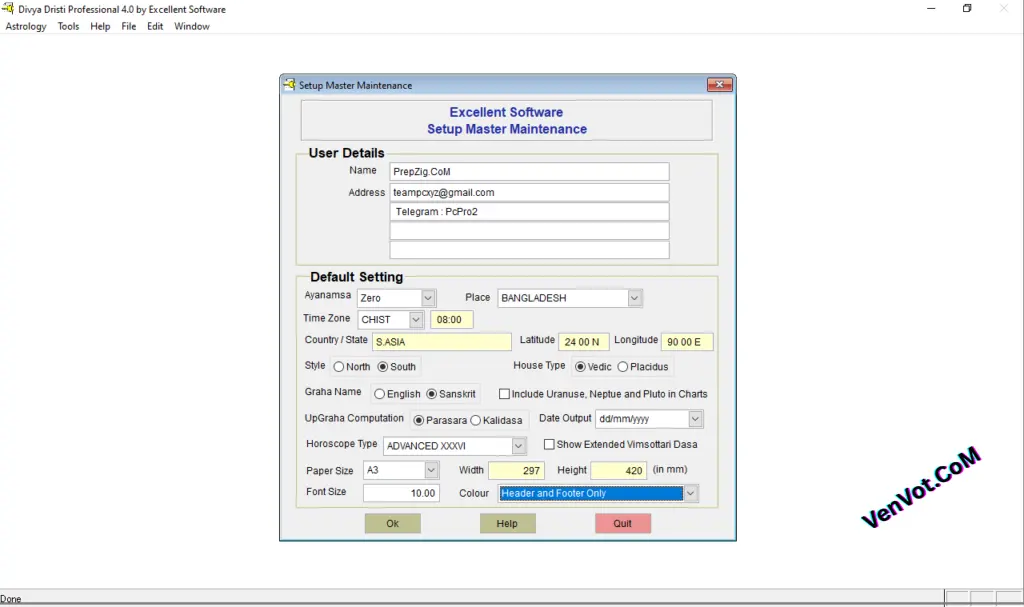Open the Window menu
The height and width of the screenshot is (607, 1024).
coord(191,26)
